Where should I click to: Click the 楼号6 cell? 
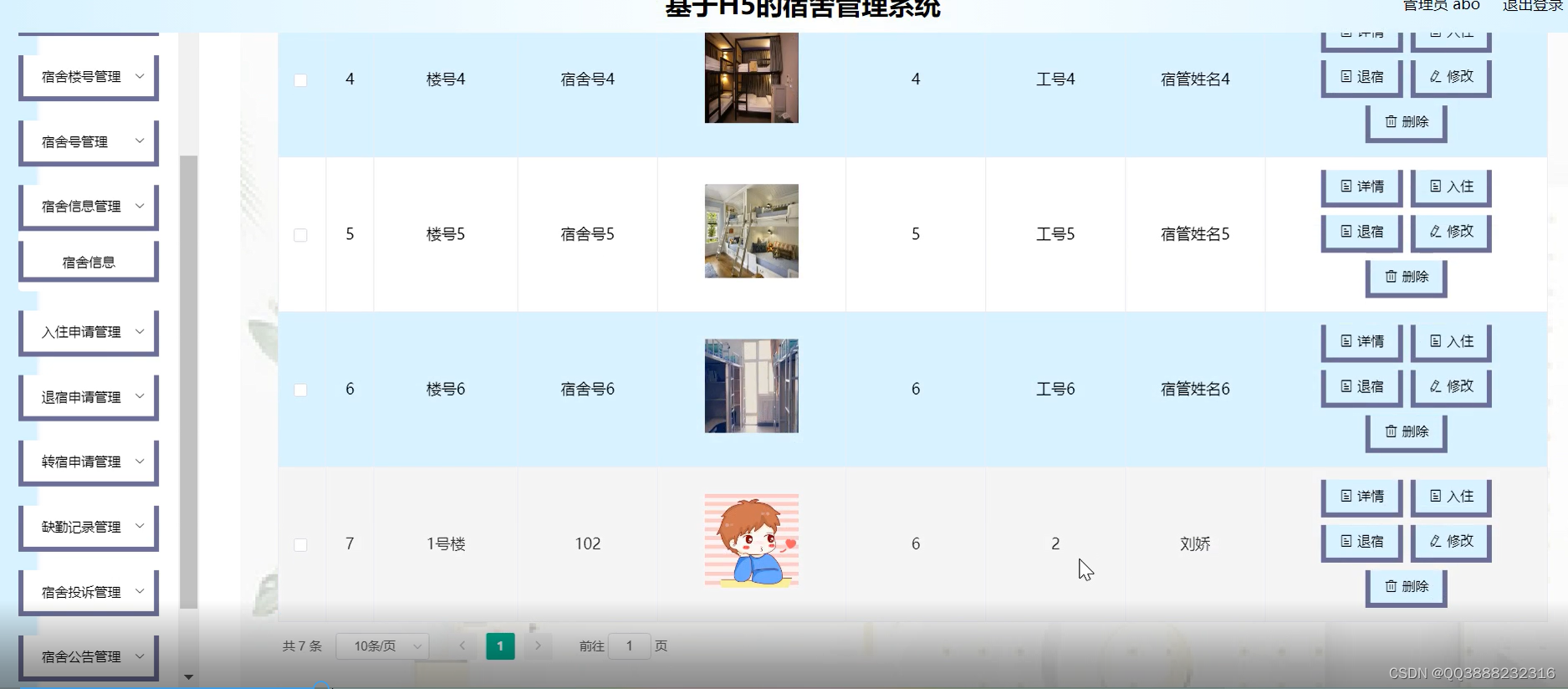click(446, 389)
